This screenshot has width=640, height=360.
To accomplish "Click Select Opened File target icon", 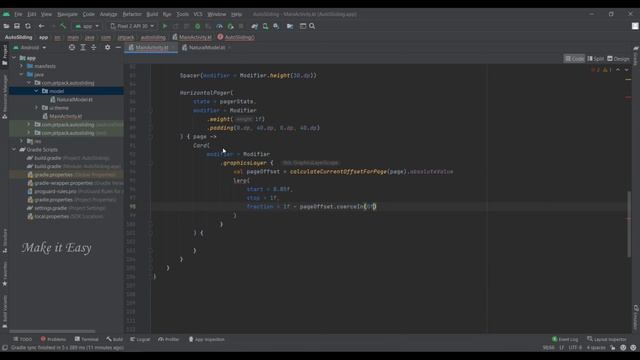I will click(72, 47).
